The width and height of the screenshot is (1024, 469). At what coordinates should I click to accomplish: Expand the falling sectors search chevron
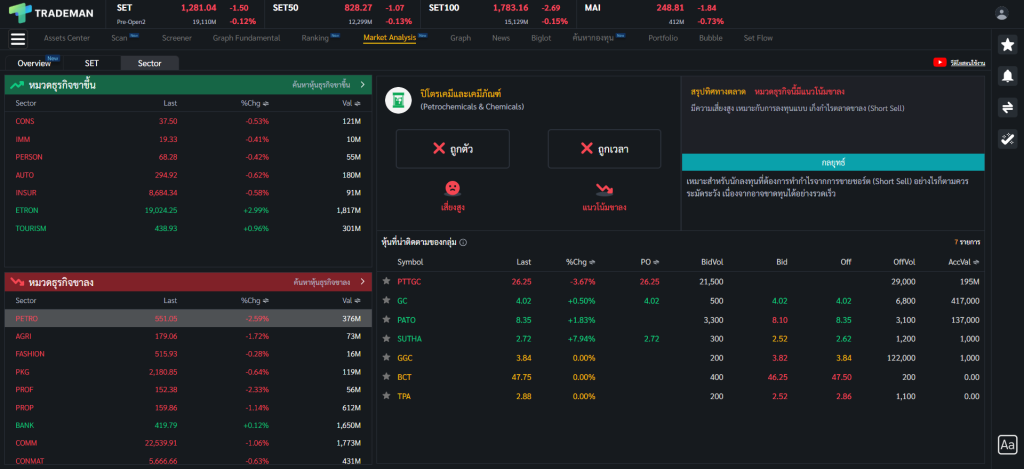[362, 282]
